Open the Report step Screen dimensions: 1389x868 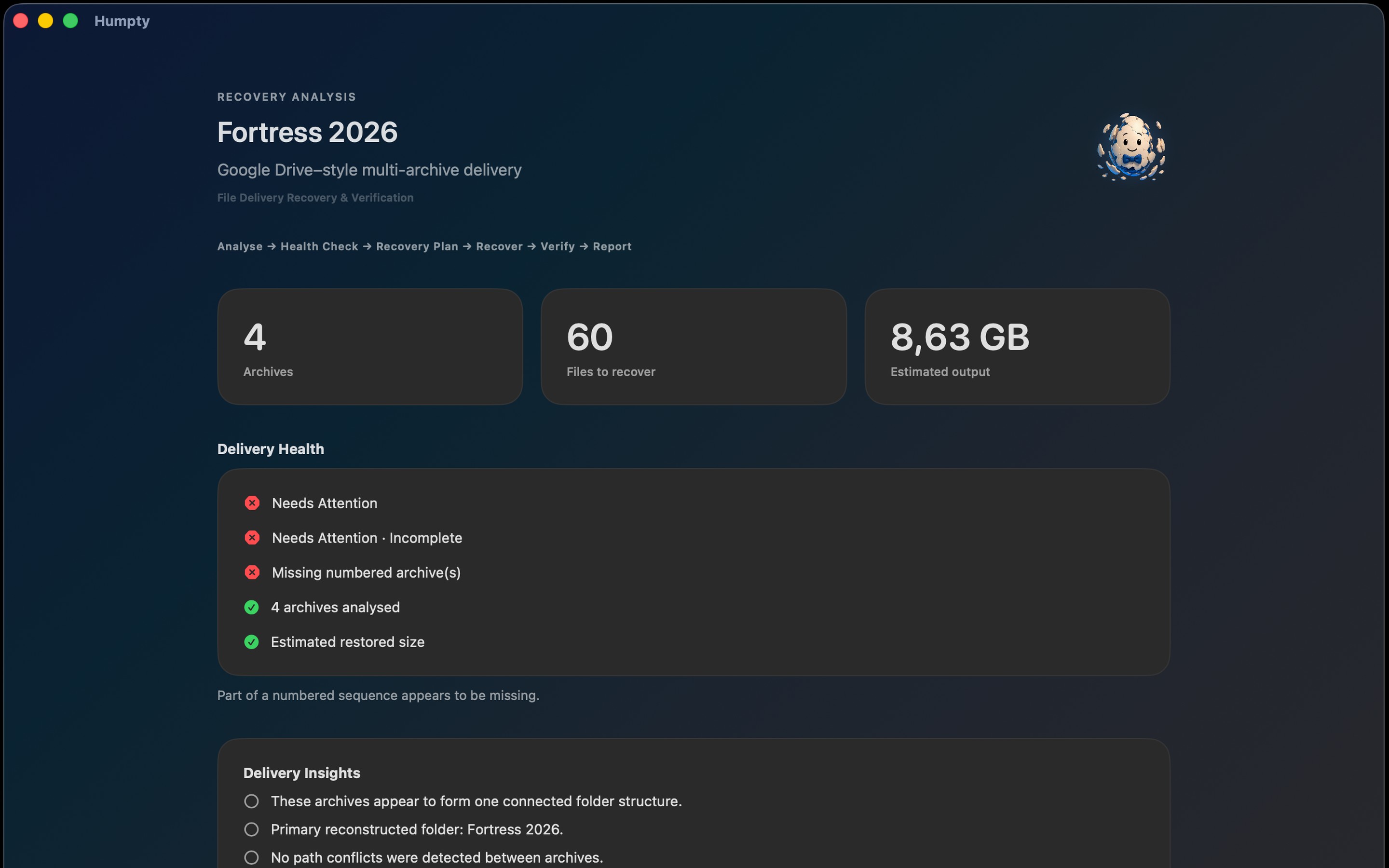(x=612, y=246)
